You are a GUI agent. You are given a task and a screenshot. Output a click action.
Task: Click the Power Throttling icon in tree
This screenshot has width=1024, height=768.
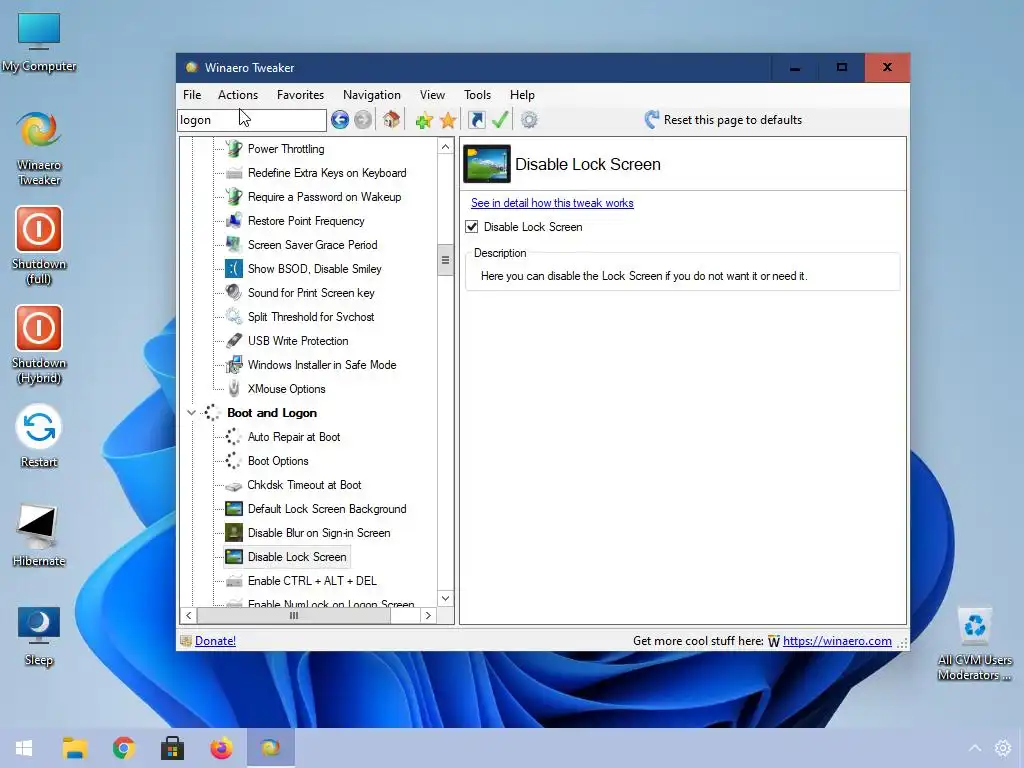coord(234,149)
